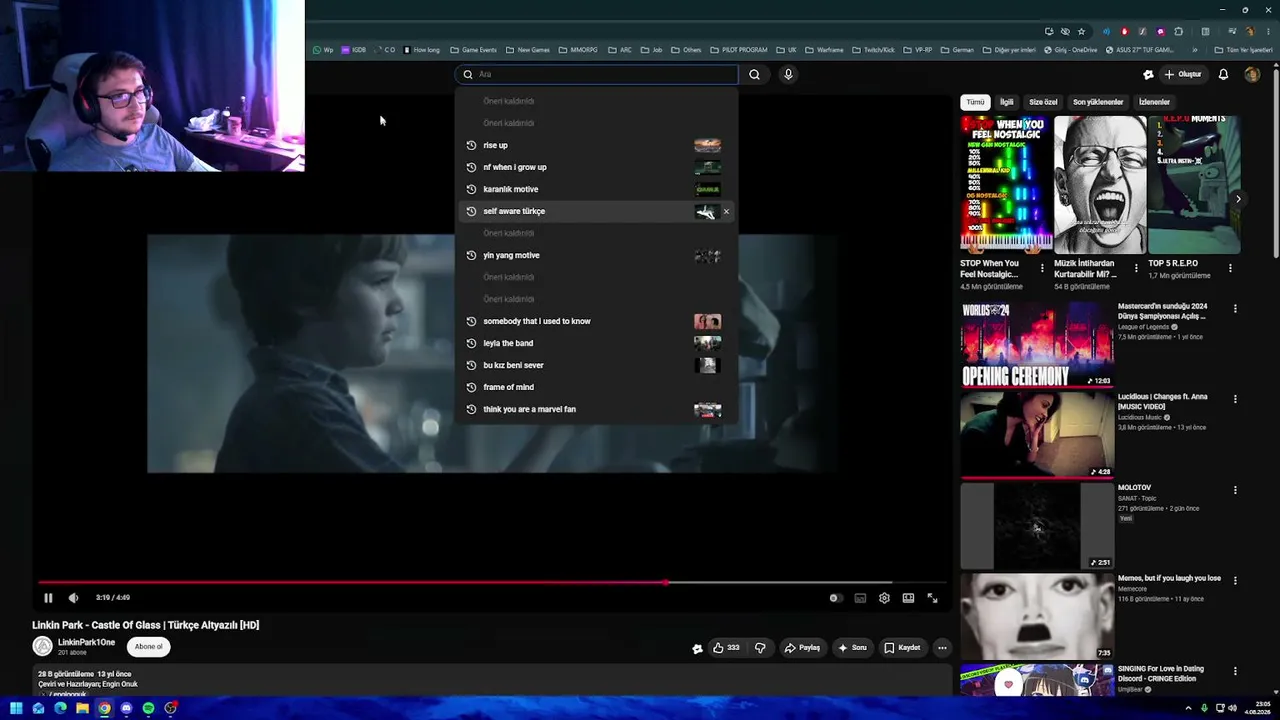Click the LinkinPark1One channel avatar
1280x720 pixels.
click(42, 647)
